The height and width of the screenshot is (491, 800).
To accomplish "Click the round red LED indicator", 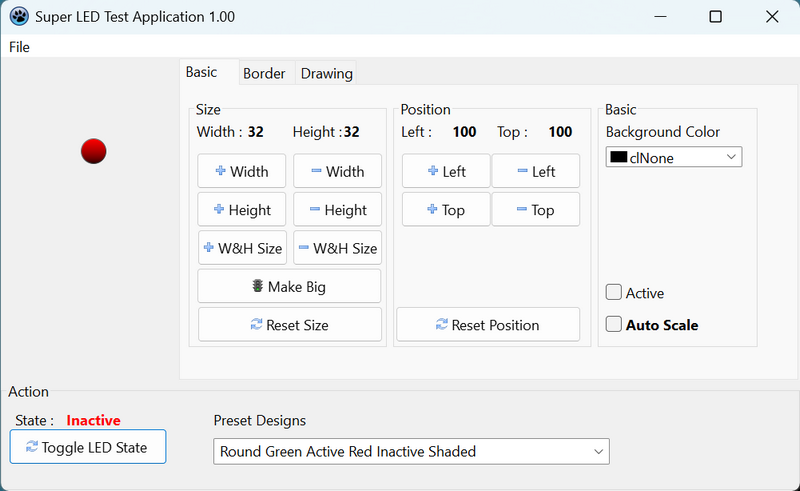I will coord(93,151).
